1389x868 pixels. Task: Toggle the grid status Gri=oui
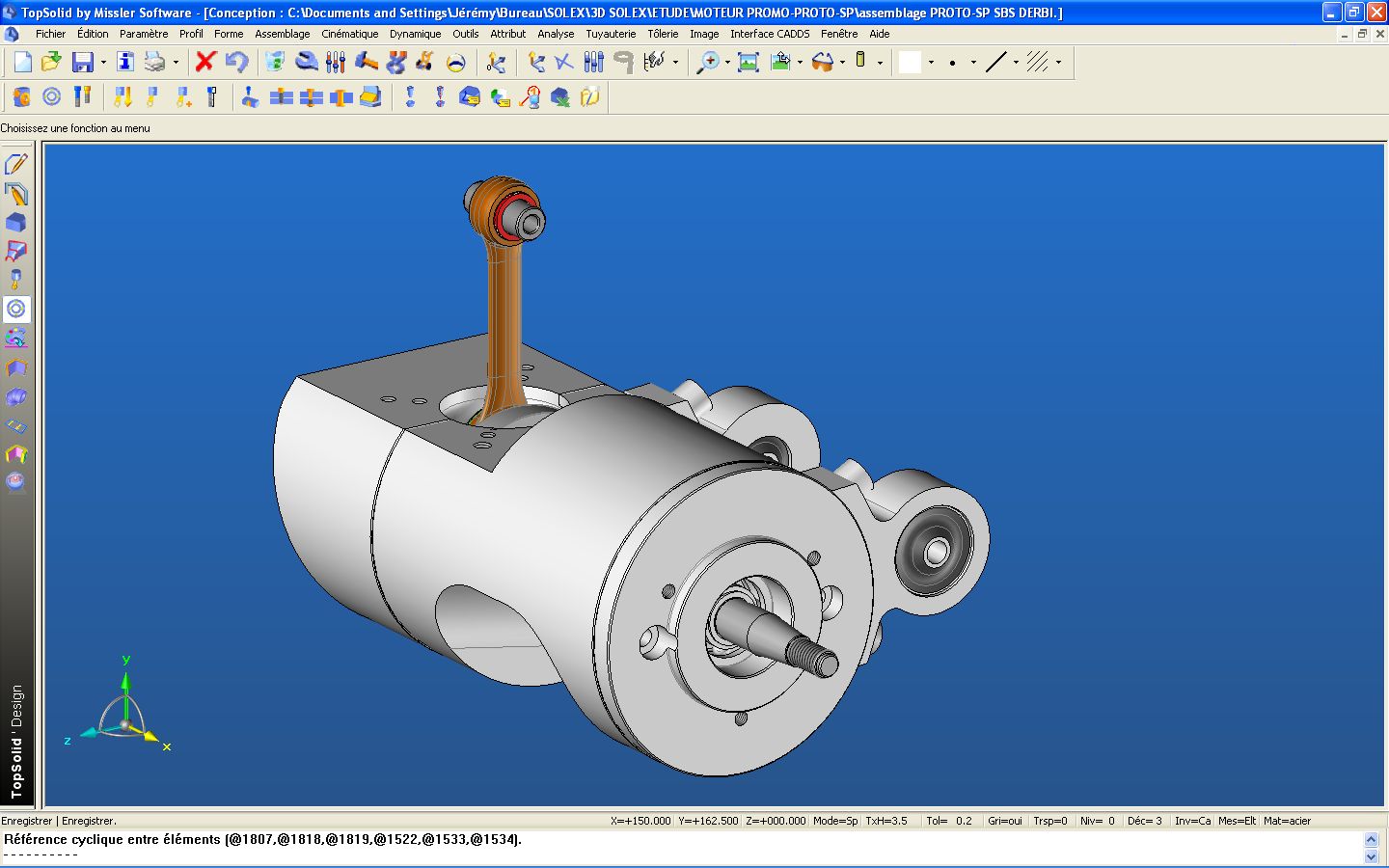point(1004,821)
